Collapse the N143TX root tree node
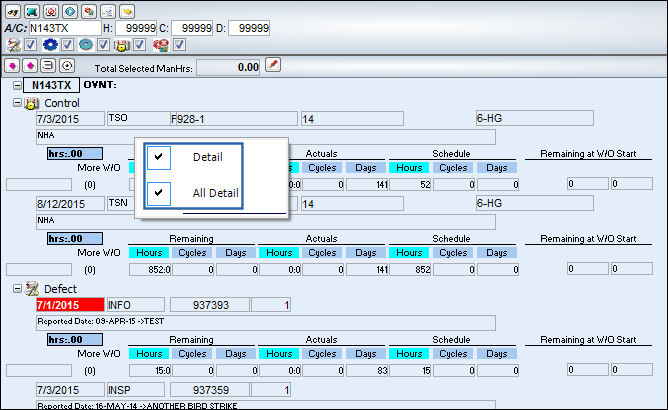668x410 pixels. click(17, 86)
